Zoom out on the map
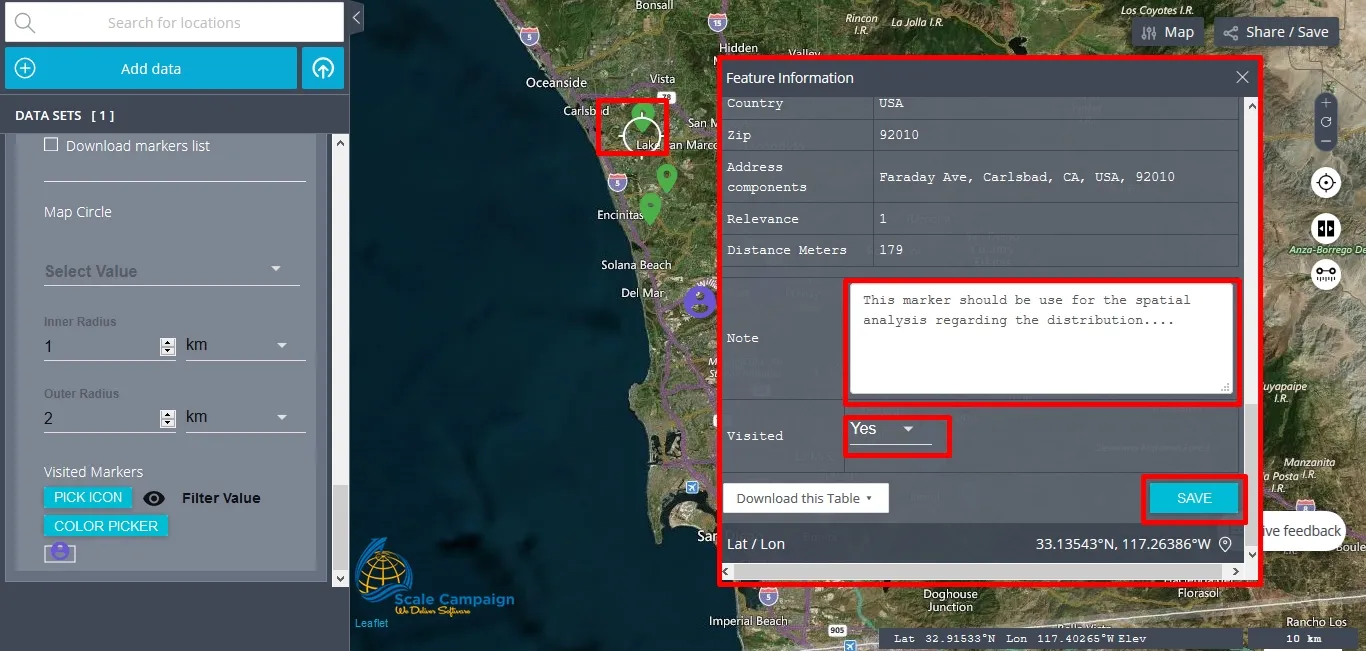The height and width of the screenshot is (651, 1366). [1326, 142]
